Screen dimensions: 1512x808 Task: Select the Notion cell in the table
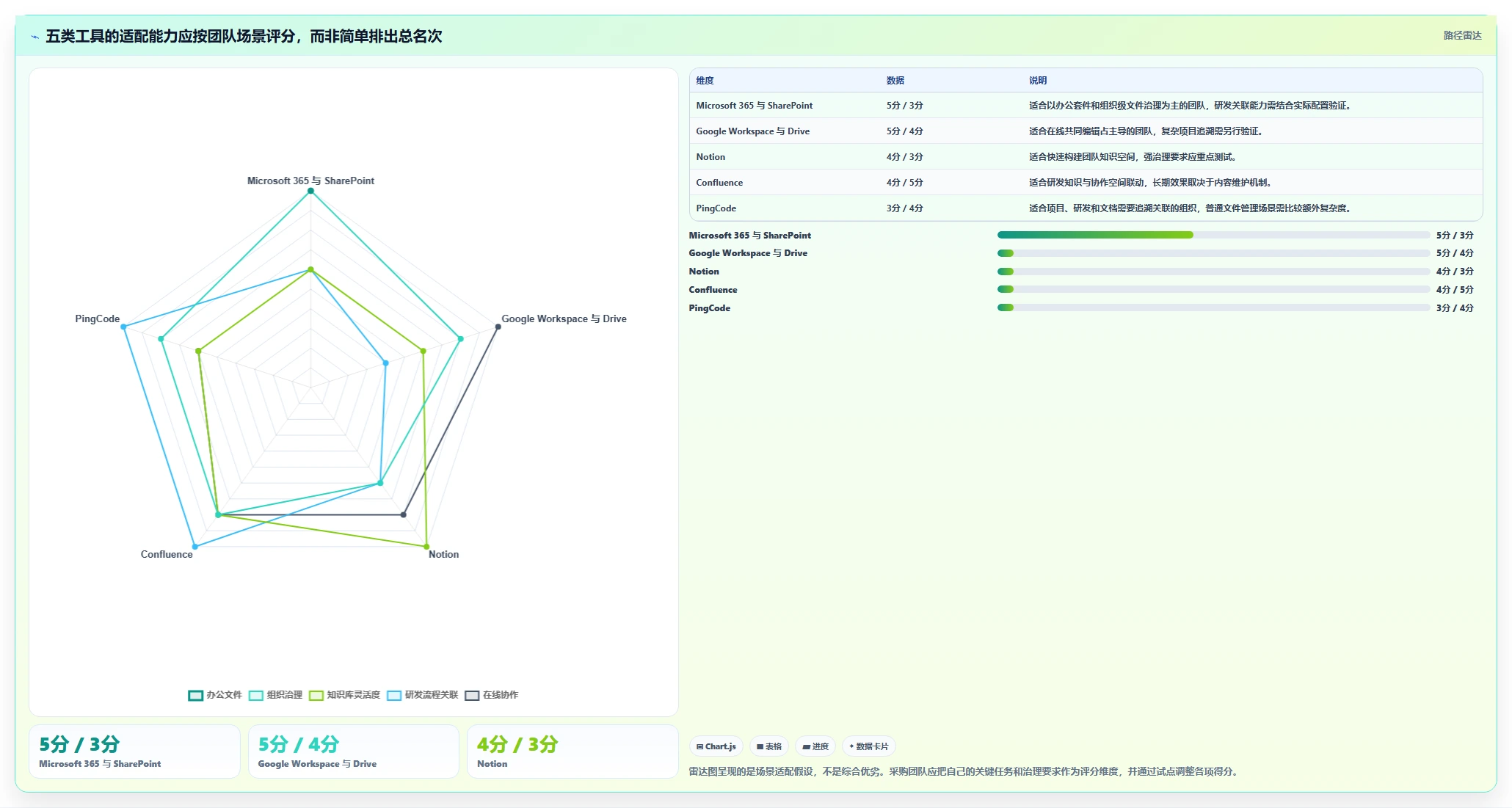(710, 157)
